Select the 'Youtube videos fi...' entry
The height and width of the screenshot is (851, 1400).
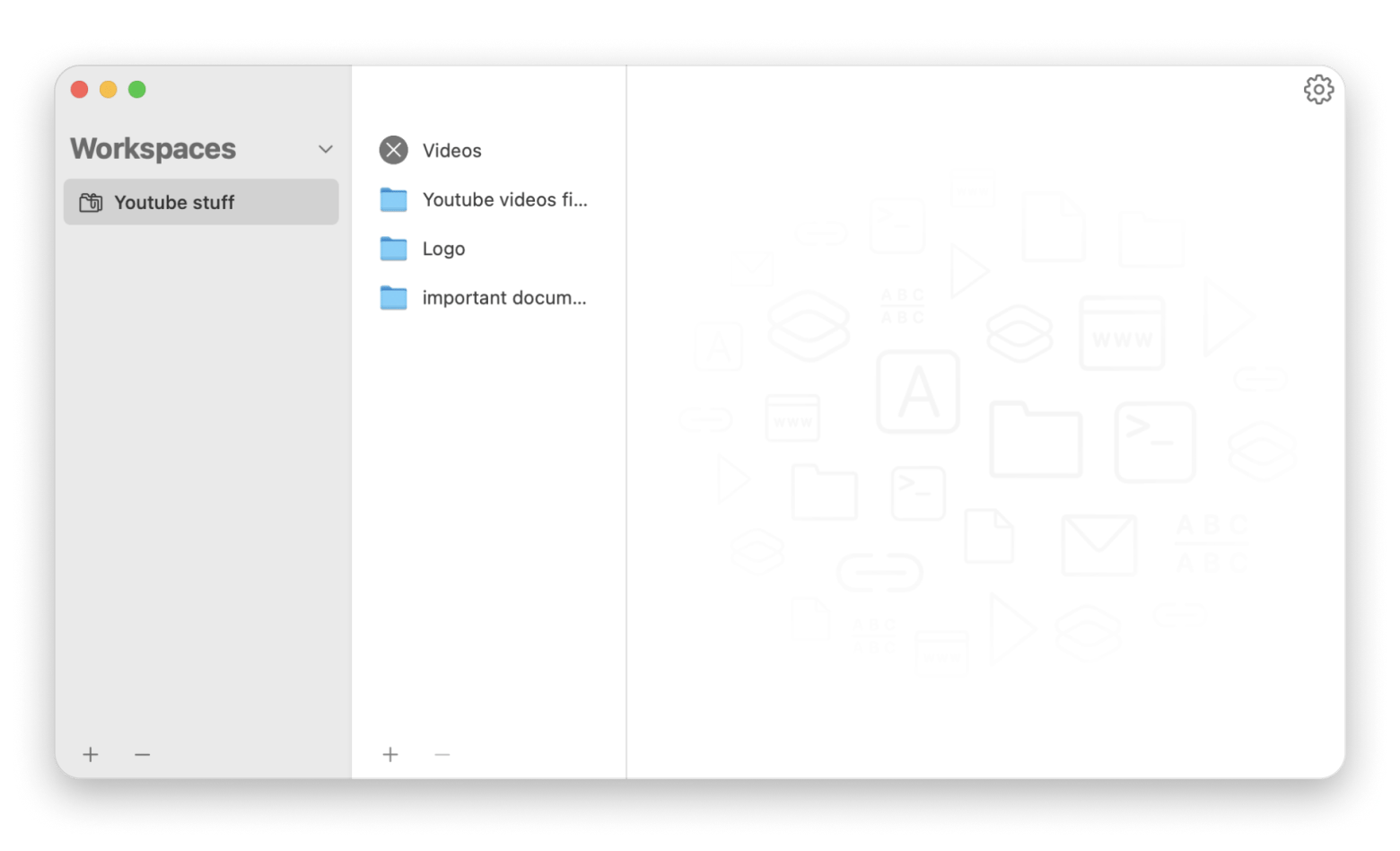(x=504, y=200)
